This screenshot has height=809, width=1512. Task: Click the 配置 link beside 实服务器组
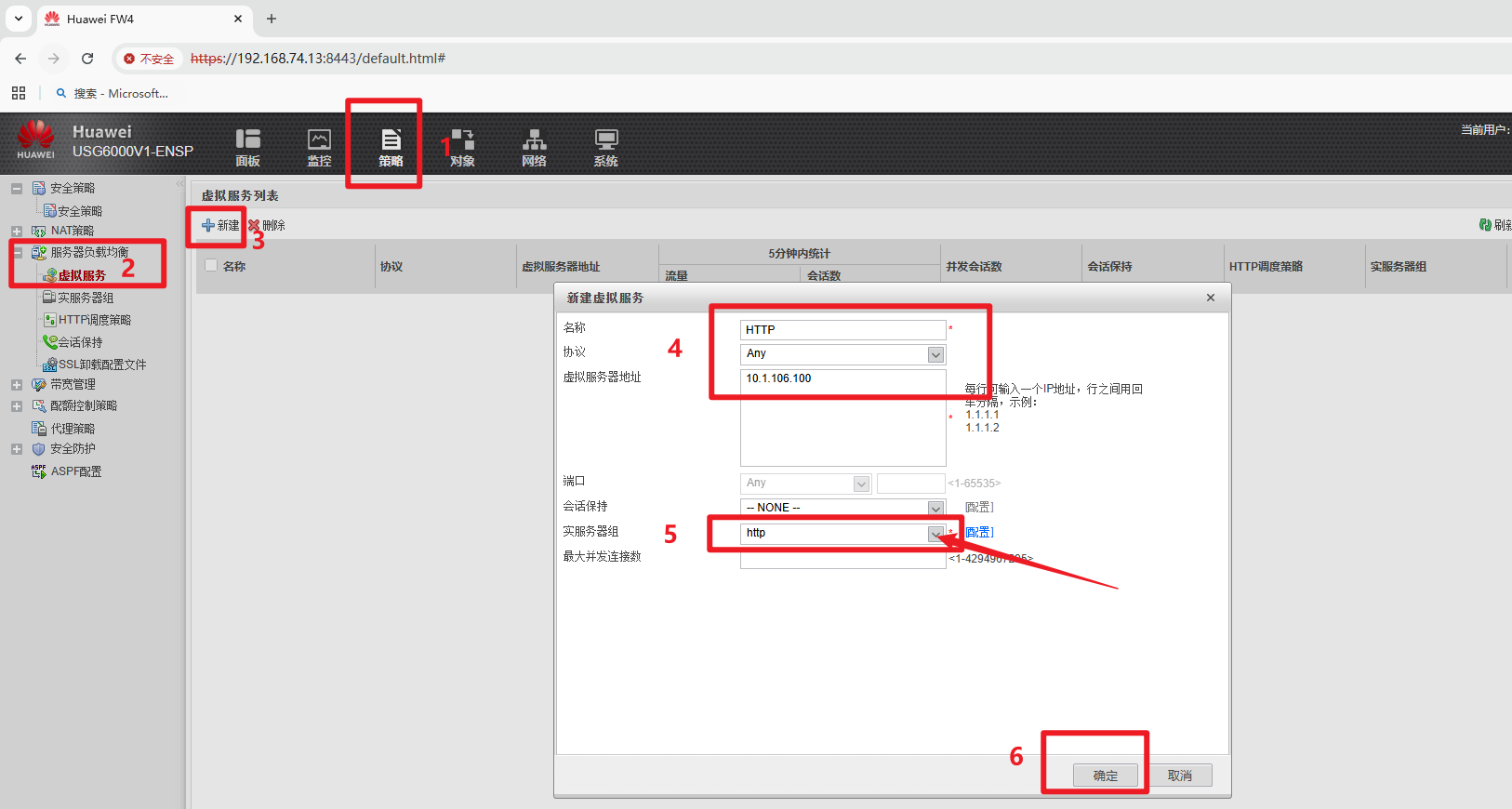(979, 533)
